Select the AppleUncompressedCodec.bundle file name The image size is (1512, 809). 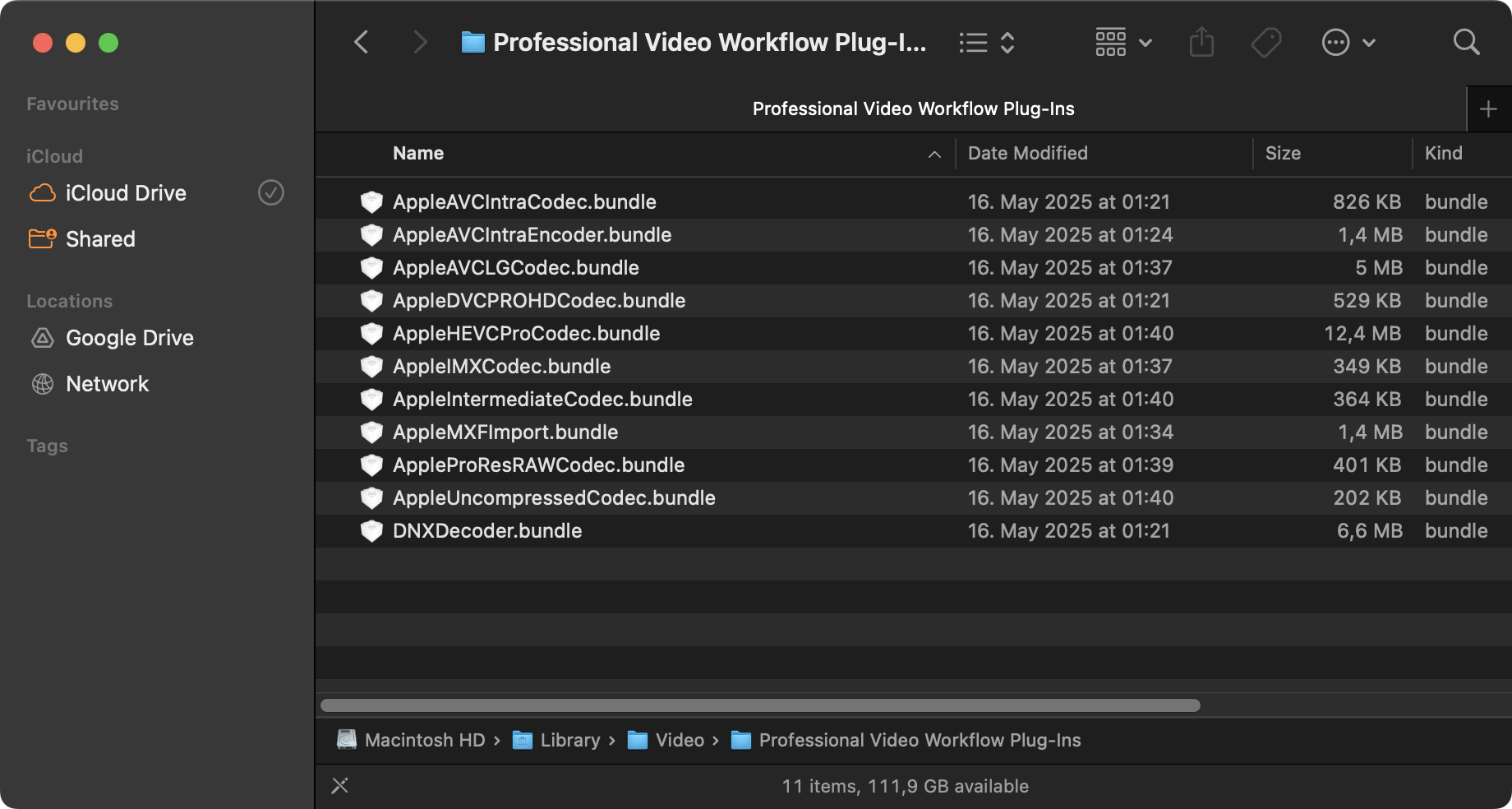coord(554,497)
